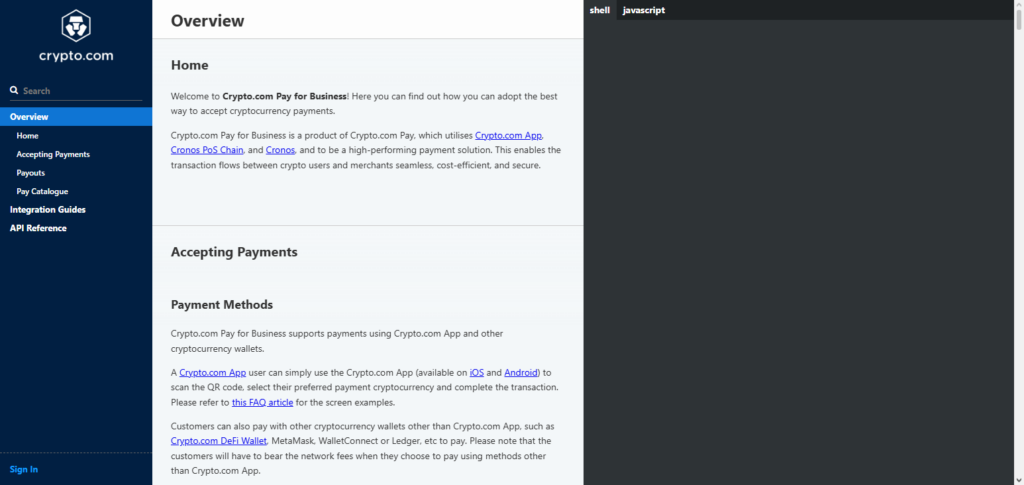The height and width of the screenshot is (485, 1024).
Task: Expand API Reference section
Action: pyautogui.click(x=38, y=228)
